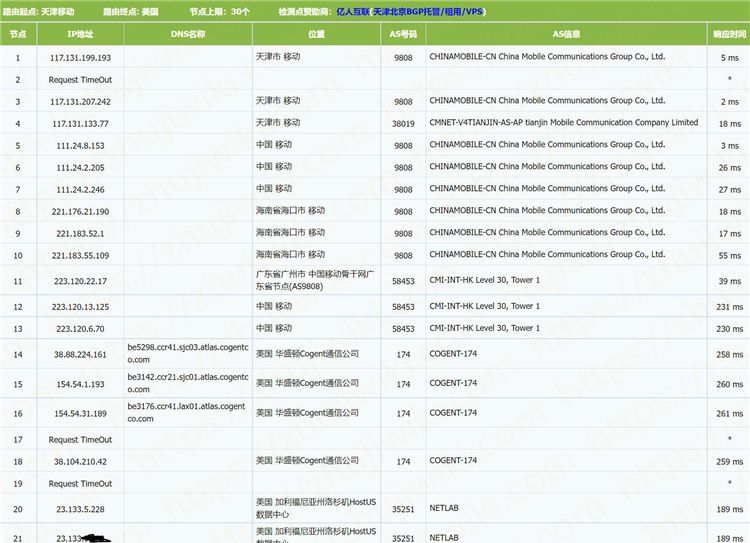
Task: Open the 亿人互联 sponsor link
Action: [353, 11]
